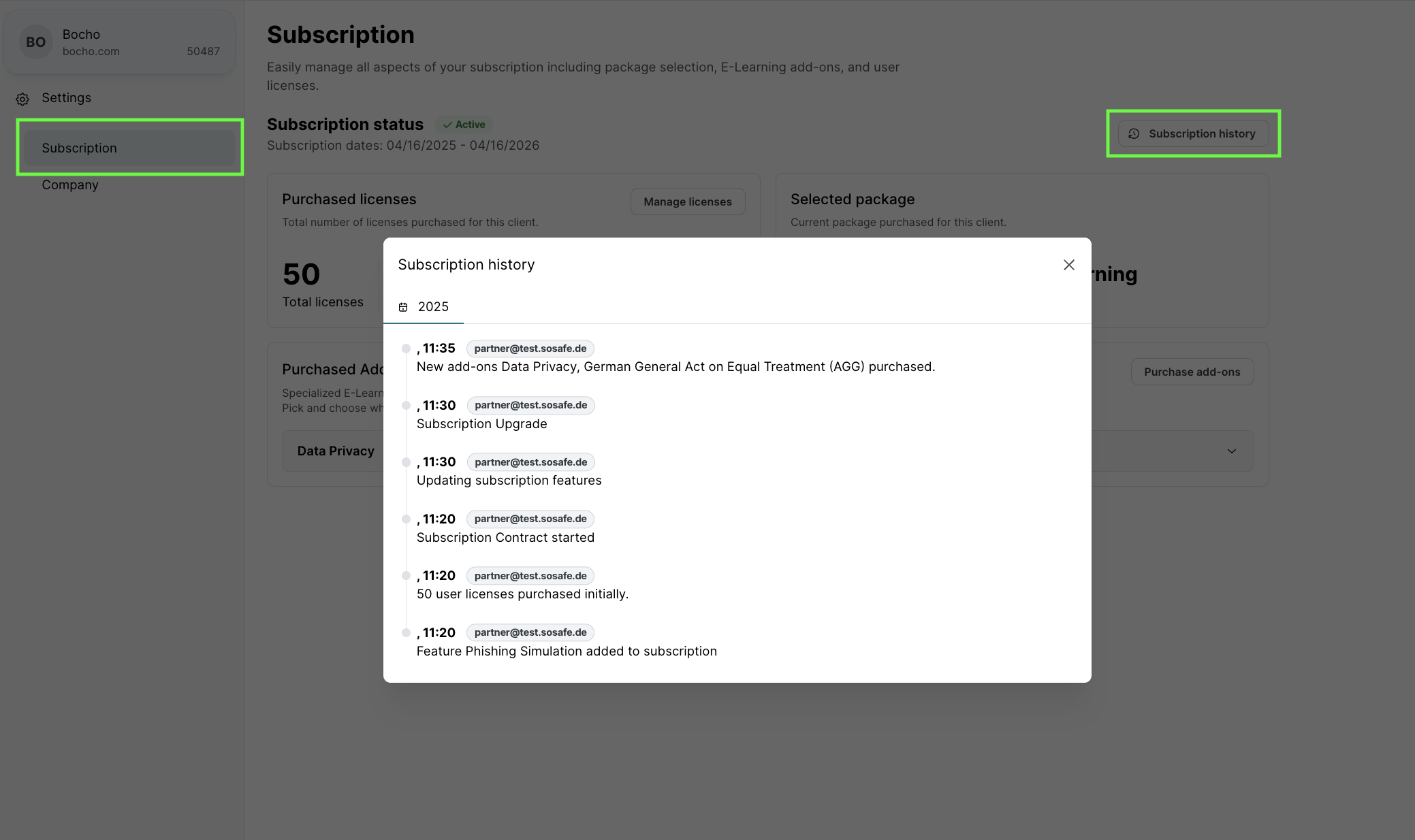Click the Subscription history button
The image size is (1415, 840).
pos(1193,134)
